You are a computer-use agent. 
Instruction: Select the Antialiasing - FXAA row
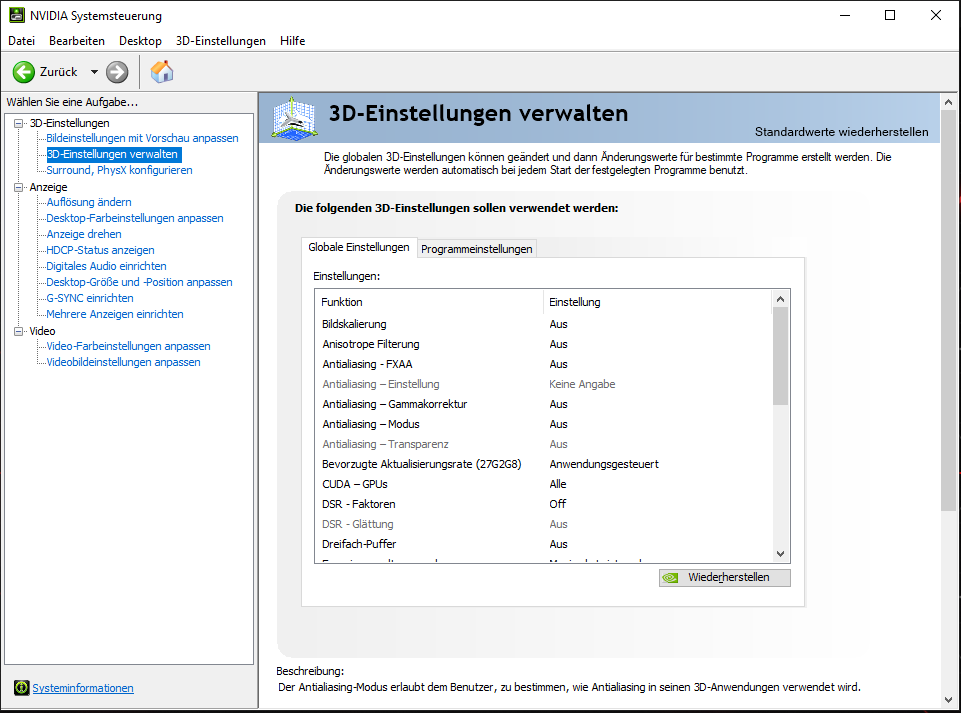543,364
